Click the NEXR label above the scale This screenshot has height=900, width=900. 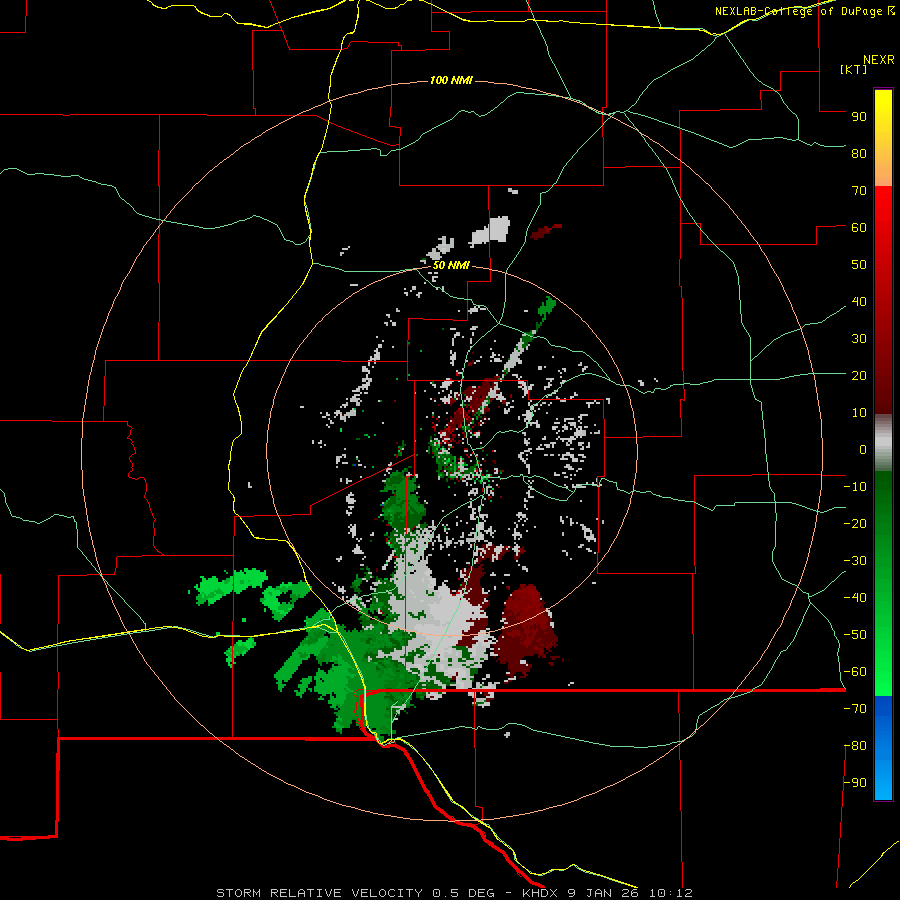pos(879,60)
